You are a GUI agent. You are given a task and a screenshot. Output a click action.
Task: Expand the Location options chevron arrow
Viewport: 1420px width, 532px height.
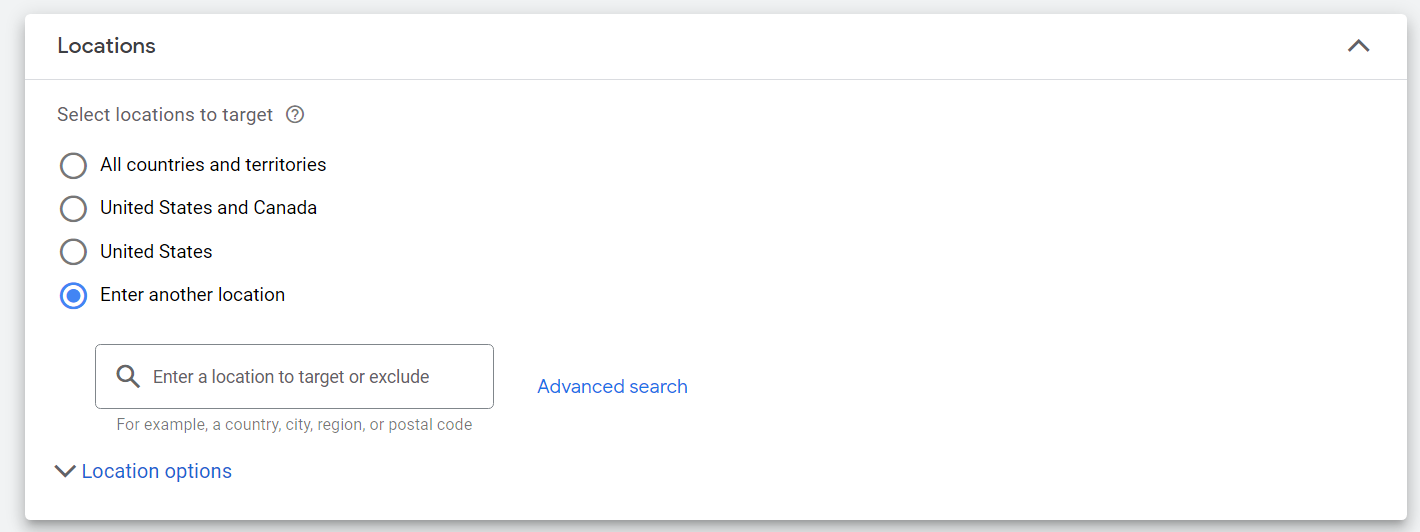coord(65,471)
